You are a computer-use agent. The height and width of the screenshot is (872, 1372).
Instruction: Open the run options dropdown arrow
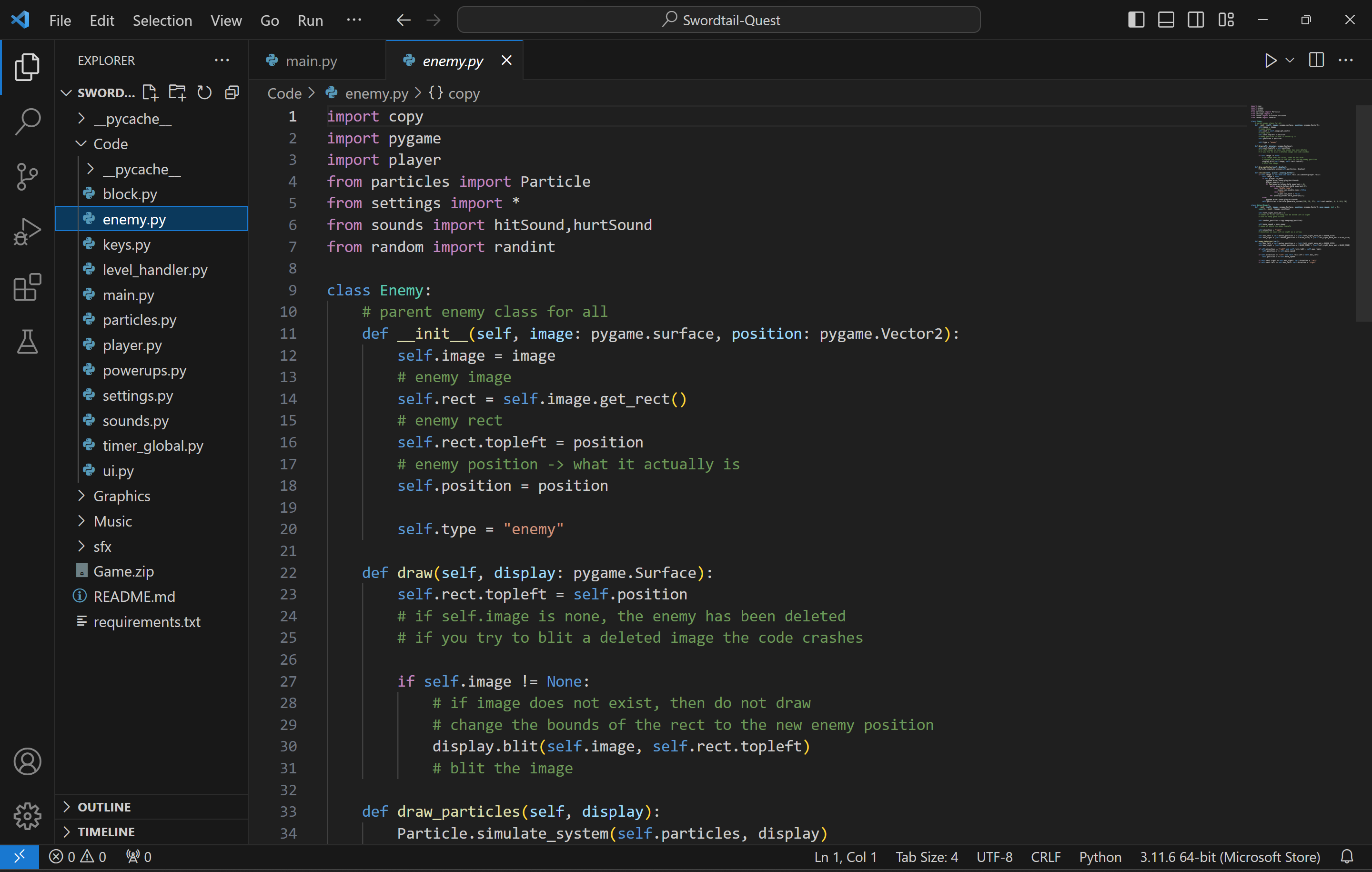coord(1290,61)
